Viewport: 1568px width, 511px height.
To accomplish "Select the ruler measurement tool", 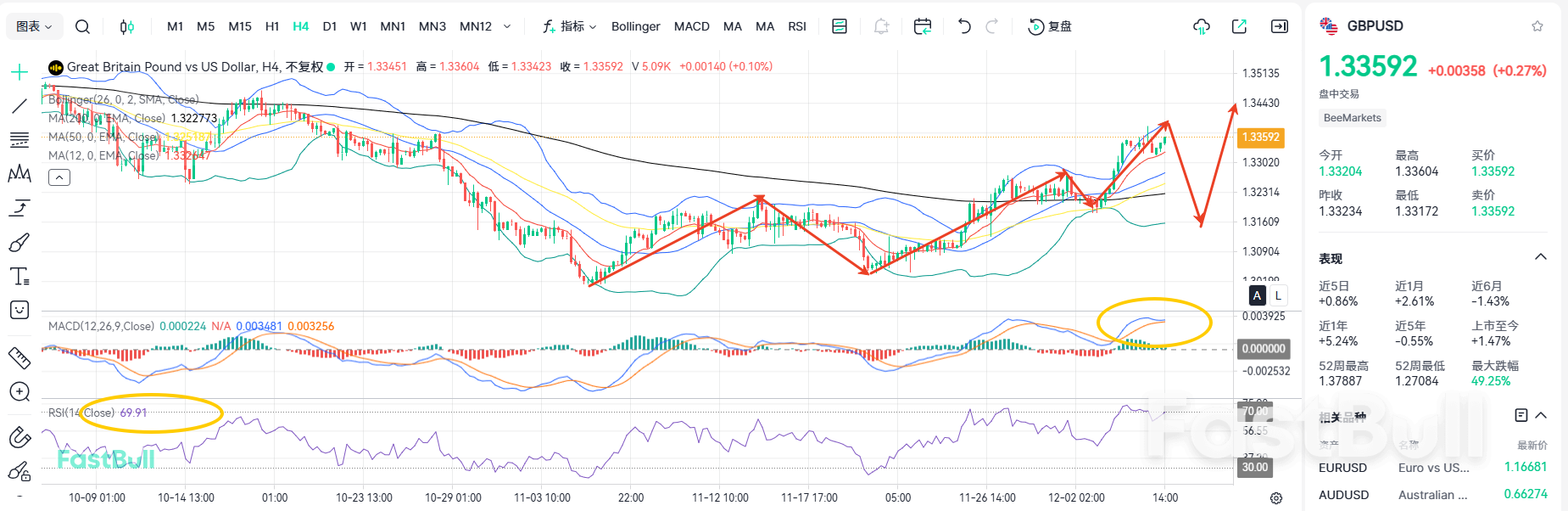I will click(x=20, y=357).
